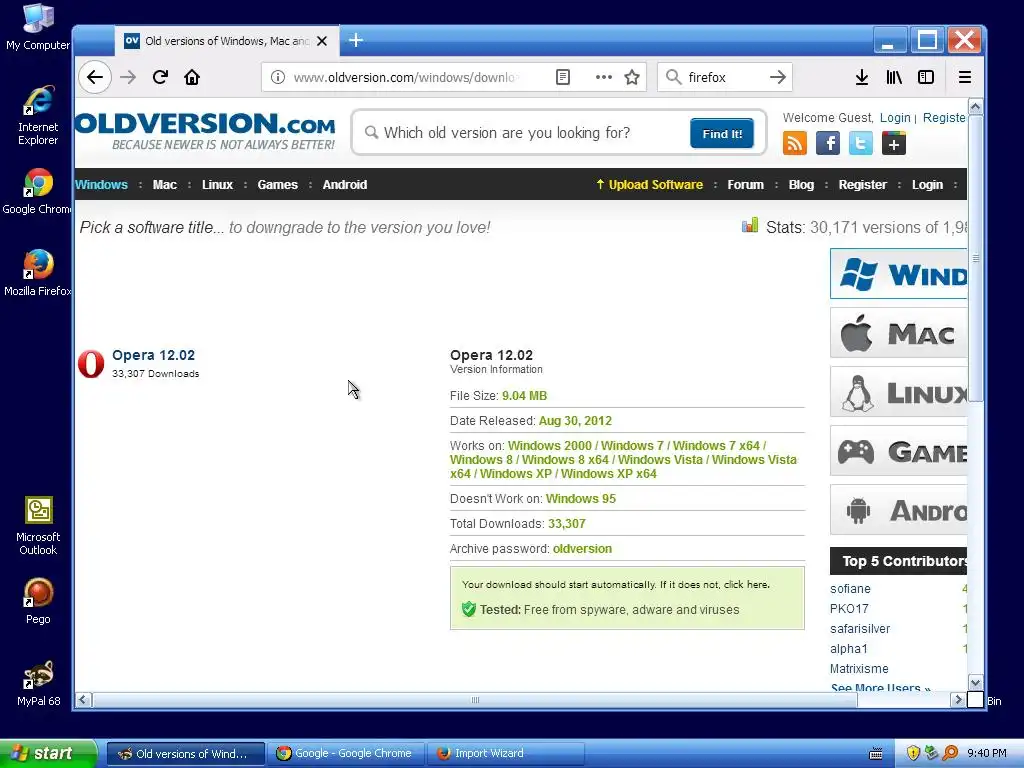Screen dimensions: 1024x768
Task: Click the Aug 30, 2012 release date
Action: (x=575, y=421)
